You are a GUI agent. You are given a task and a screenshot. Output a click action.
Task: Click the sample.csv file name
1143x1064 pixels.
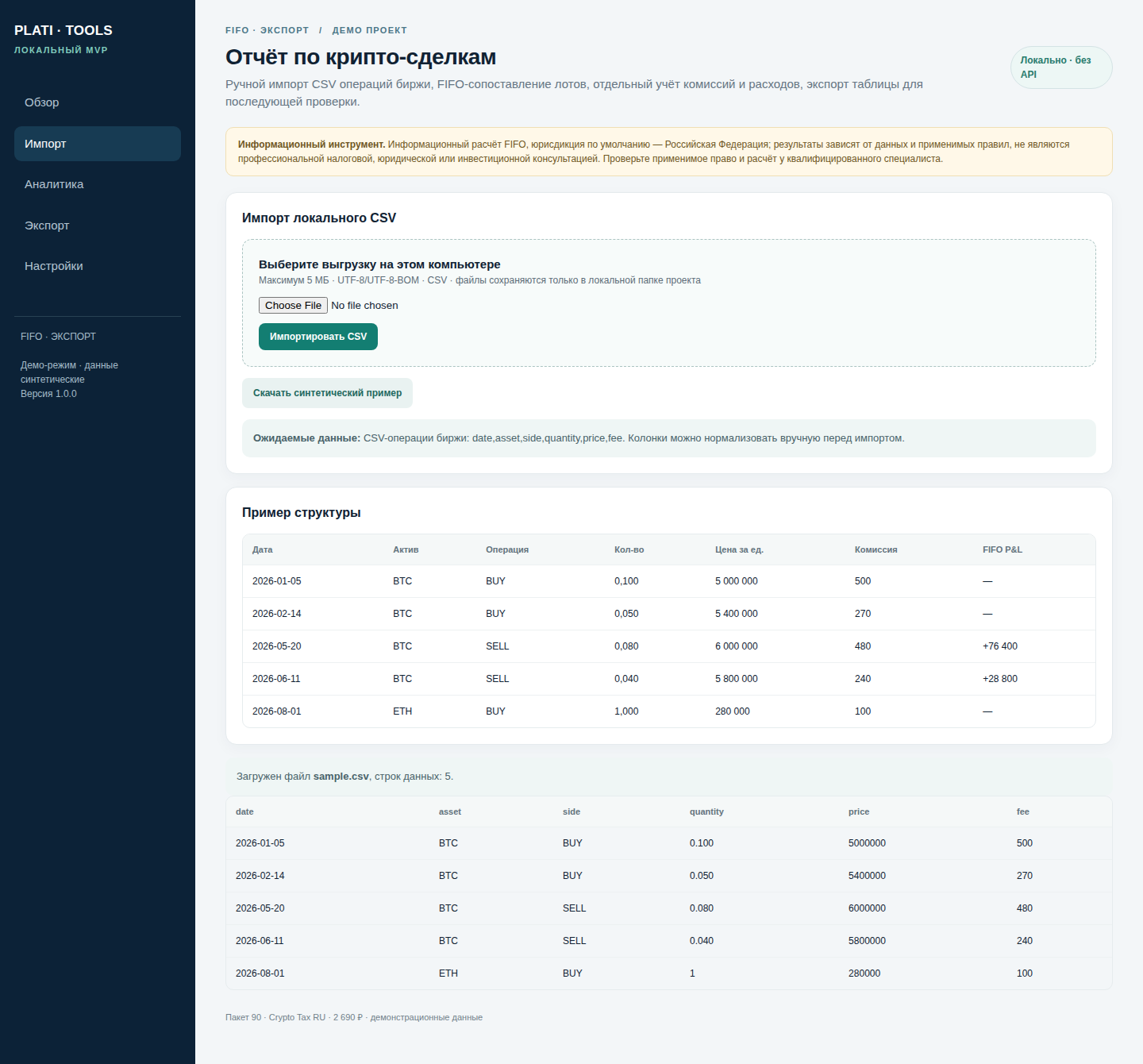(341, 777)
